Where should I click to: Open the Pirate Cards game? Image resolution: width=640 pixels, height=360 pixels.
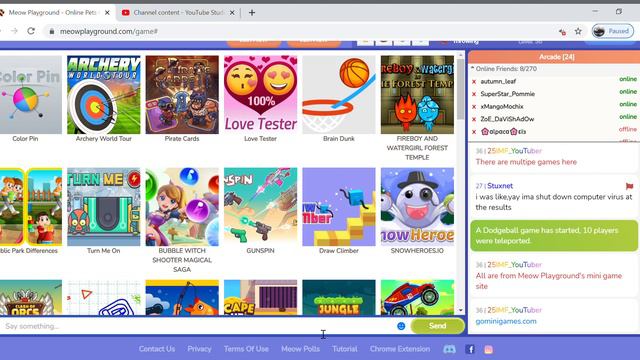tap(182, 95)
